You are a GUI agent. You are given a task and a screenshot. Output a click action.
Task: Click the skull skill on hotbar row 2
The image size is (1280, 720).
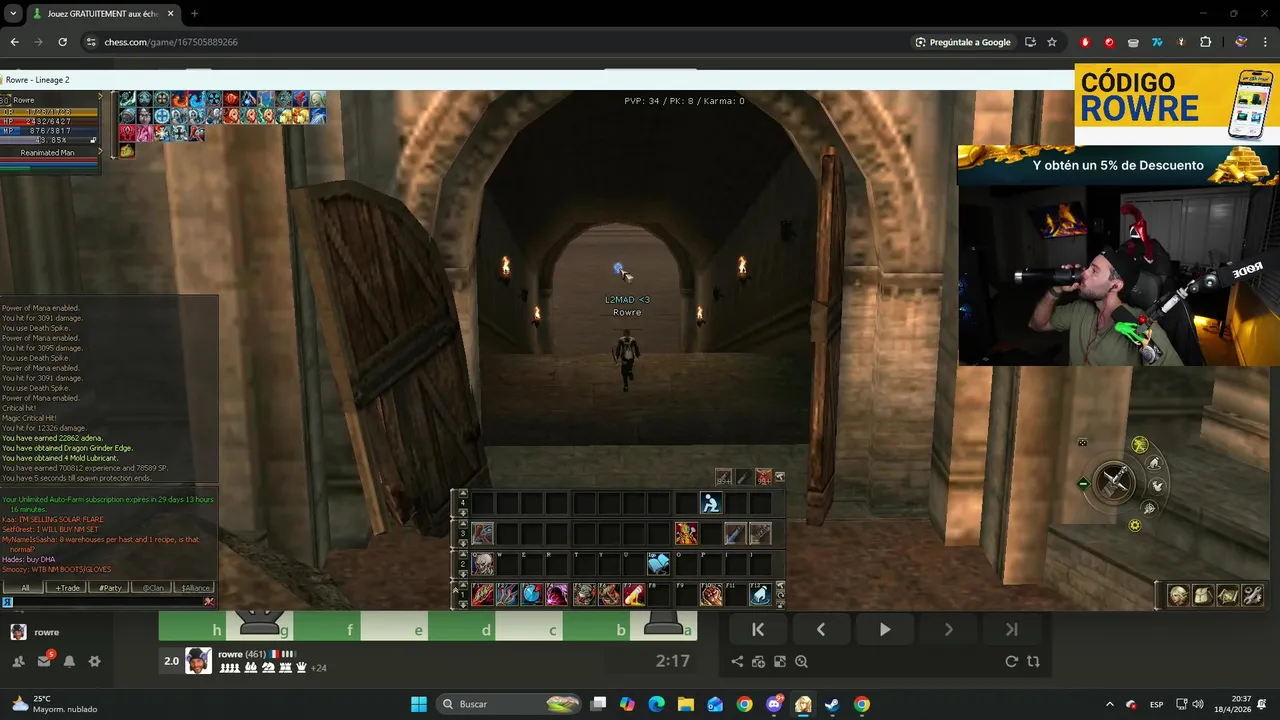pos(483,565)
